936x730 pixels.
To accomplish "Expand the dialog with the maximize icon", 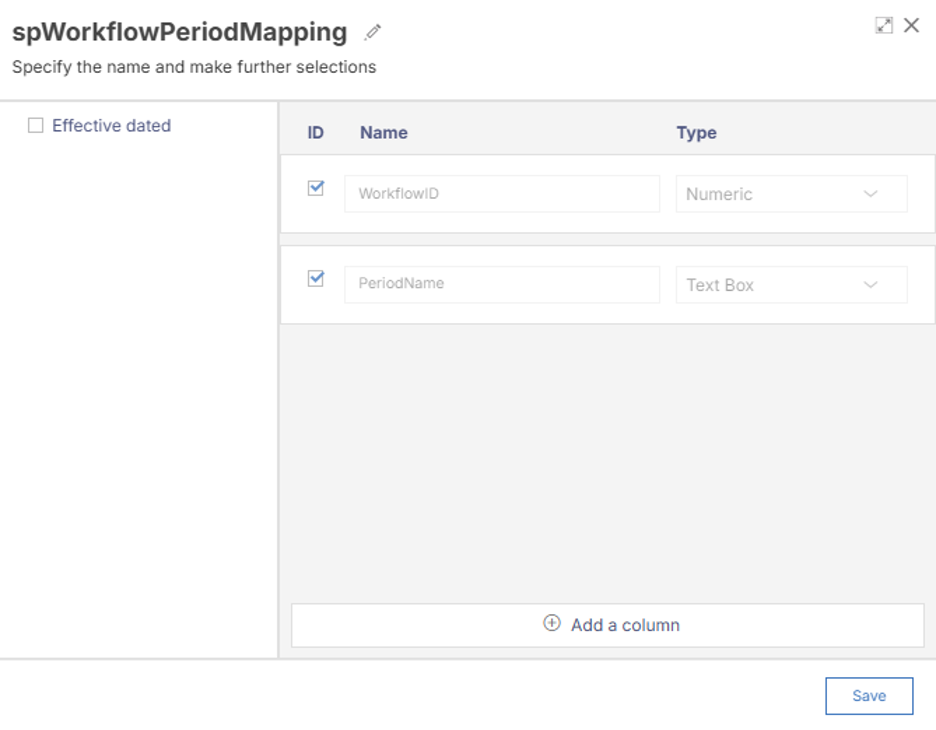I will (883, 26).
